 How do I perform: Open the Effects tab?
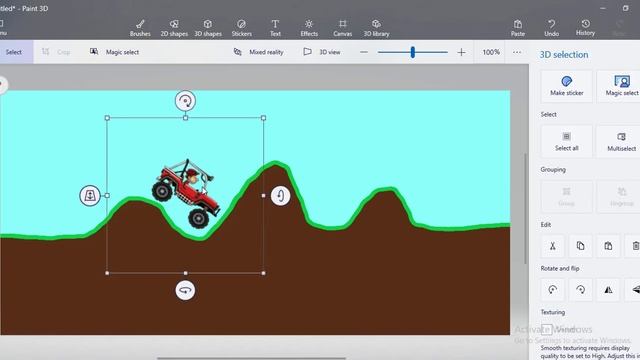coord(309,28)
